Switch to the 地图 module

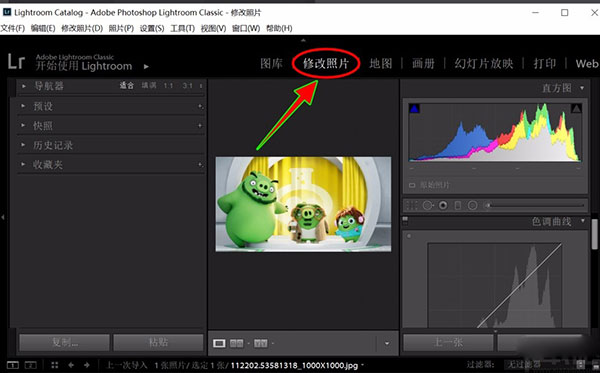(381, 64)
